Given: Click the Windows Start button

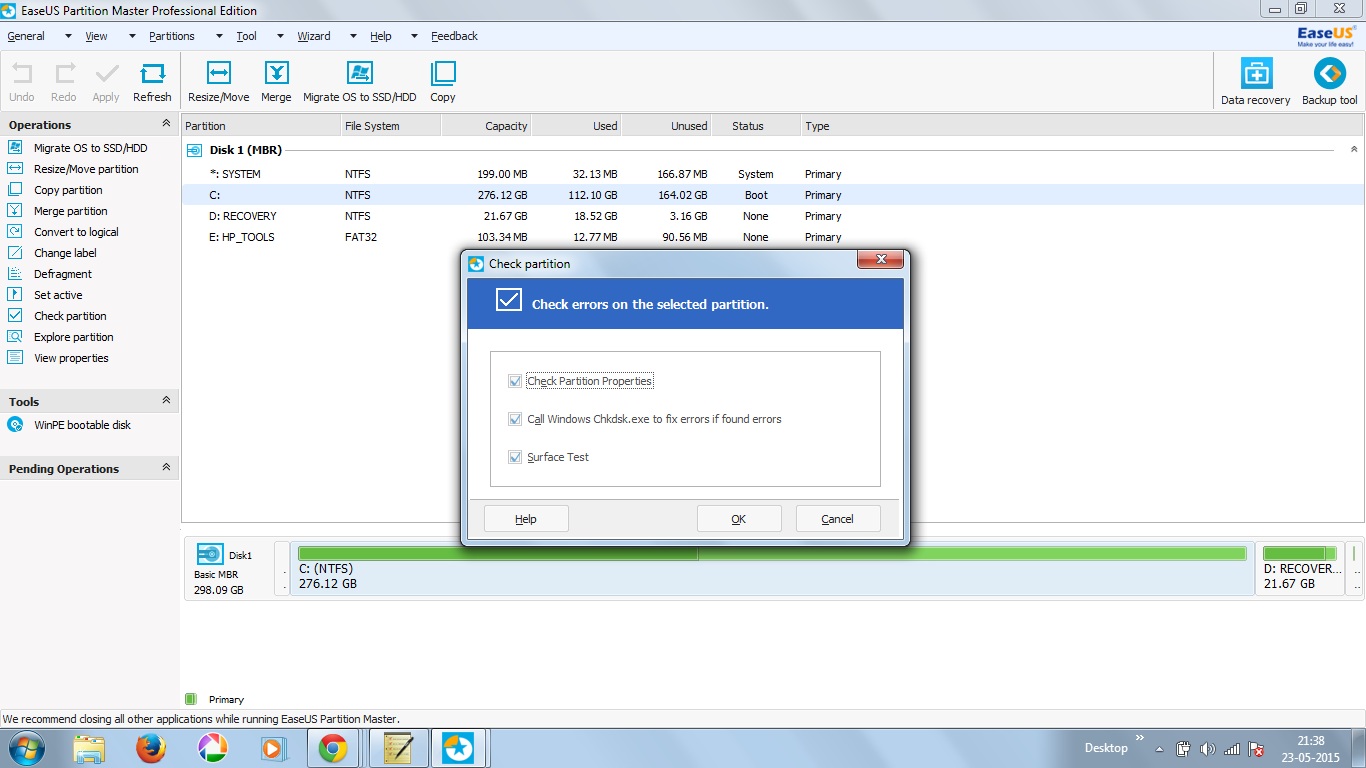Looking at the screenshot, I should coord(26,748).
